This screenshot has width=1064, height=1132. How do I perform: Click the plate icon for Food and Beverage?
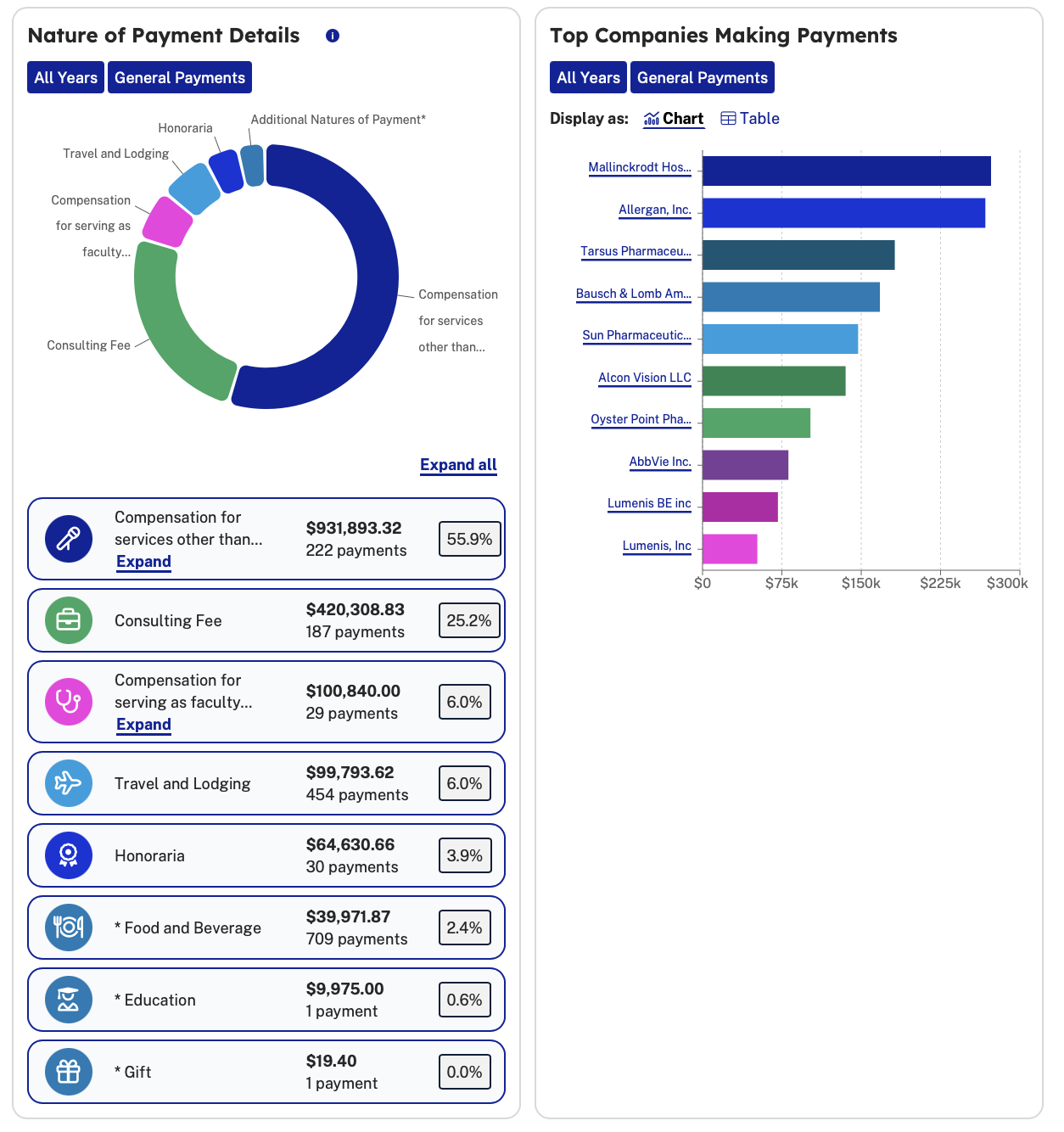pos(69,927)
